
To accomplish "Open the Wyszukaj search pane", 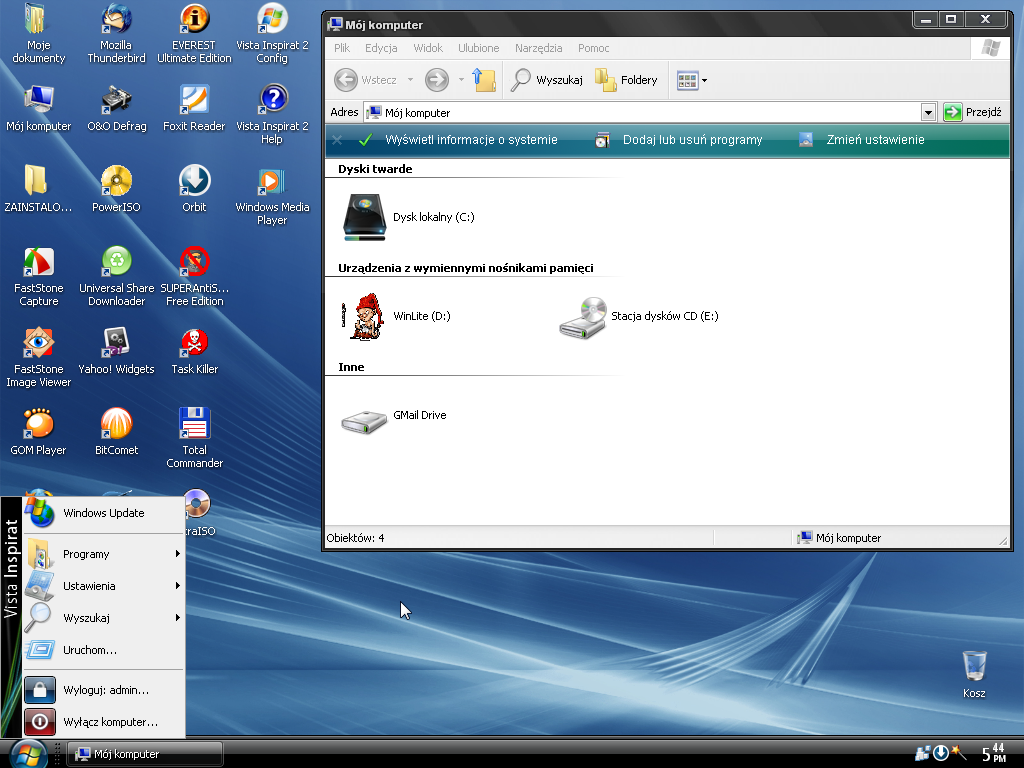I will tap(547, 80).
